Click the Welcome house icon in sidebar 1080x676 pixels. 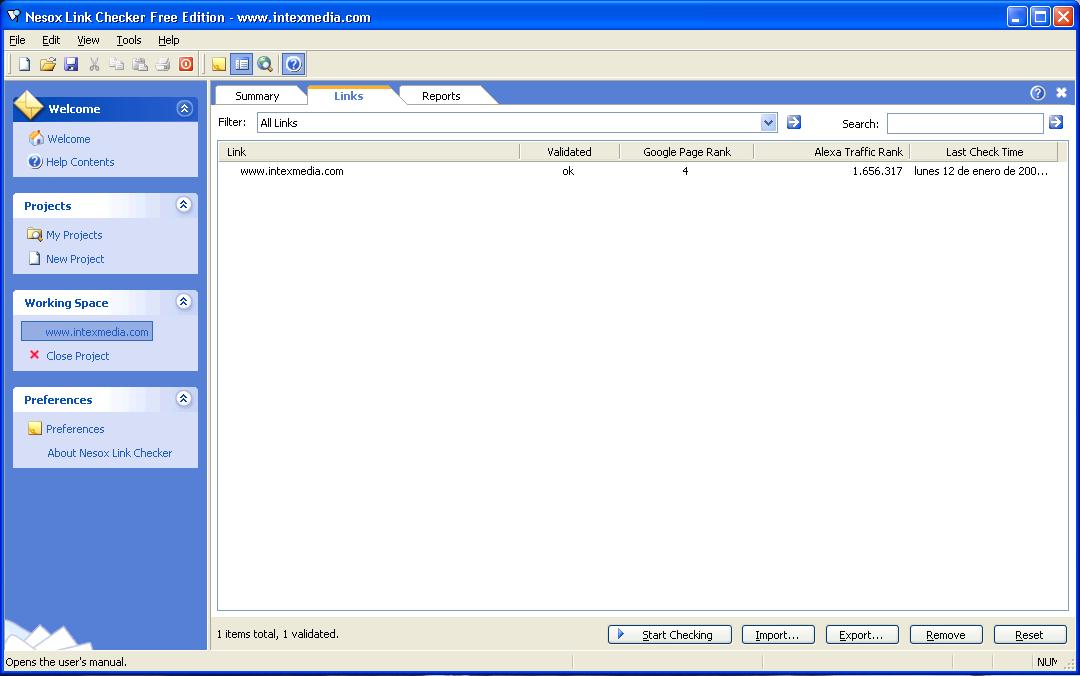tap(36, 139)
